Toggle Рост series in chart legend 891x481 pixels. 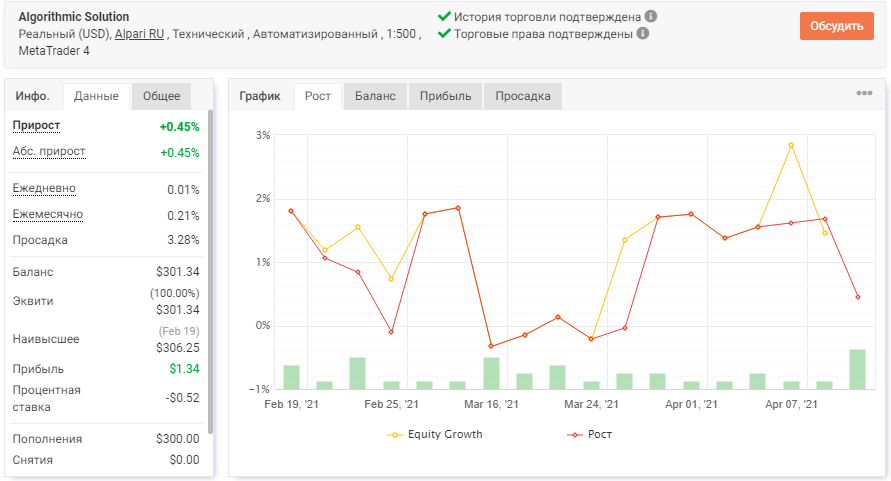point(589,434)
